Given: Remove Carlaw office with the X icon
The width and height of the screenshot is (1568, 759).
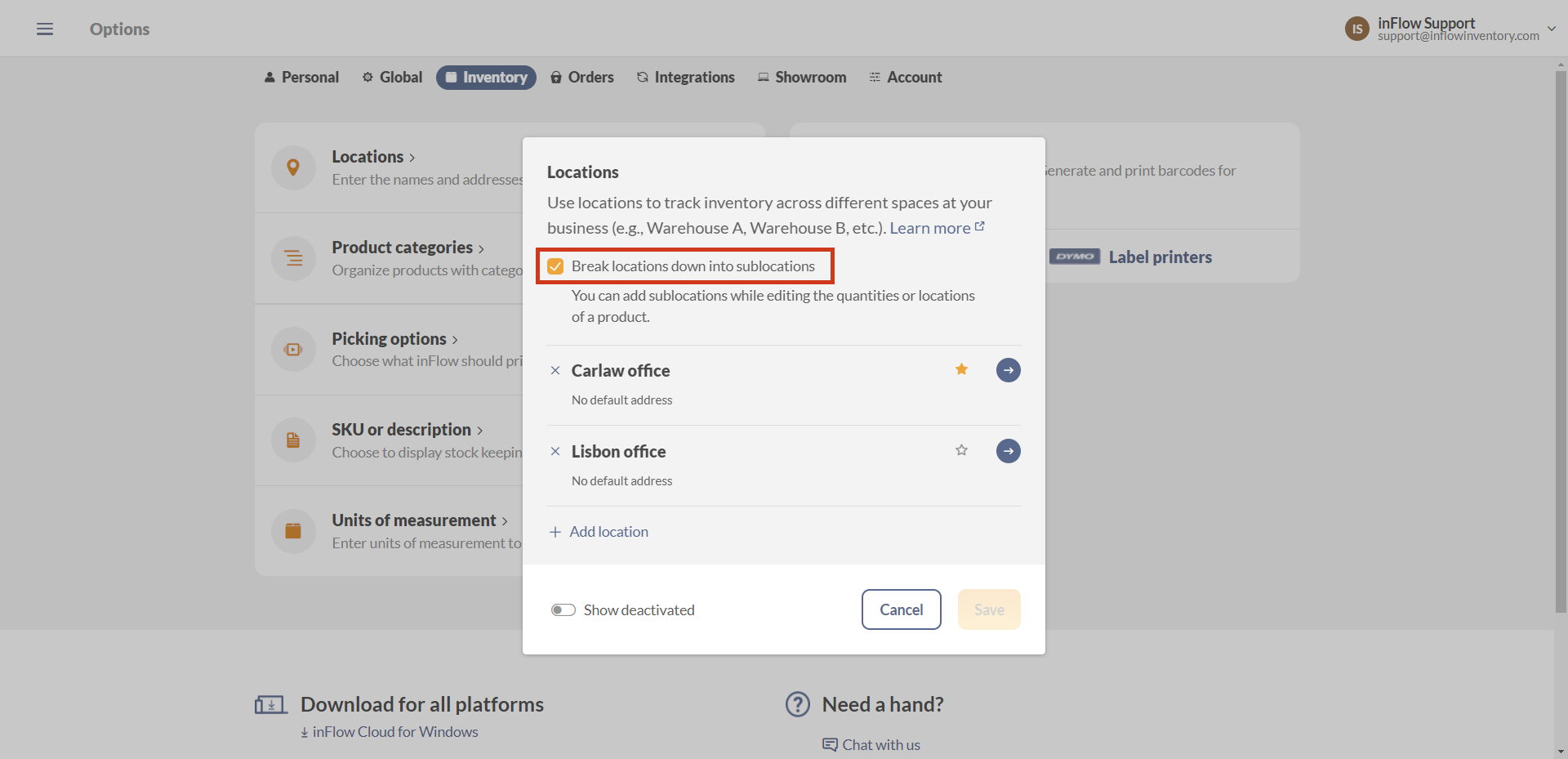Looking at the screenshot, I should [555, 370].
